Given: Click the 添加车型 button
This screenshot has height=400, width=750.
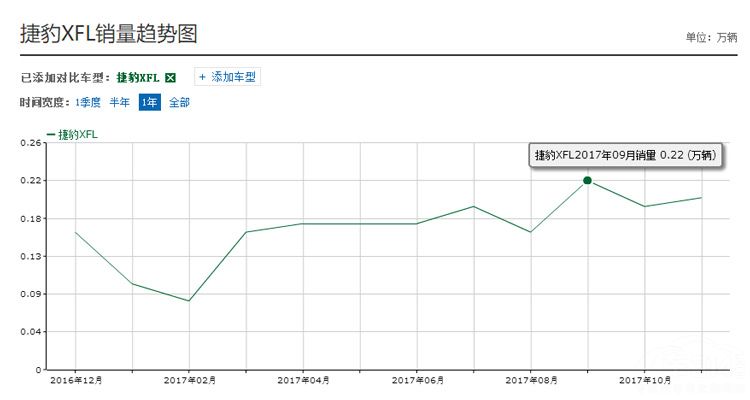Looking at the screenshot, I should coord(227,77).
